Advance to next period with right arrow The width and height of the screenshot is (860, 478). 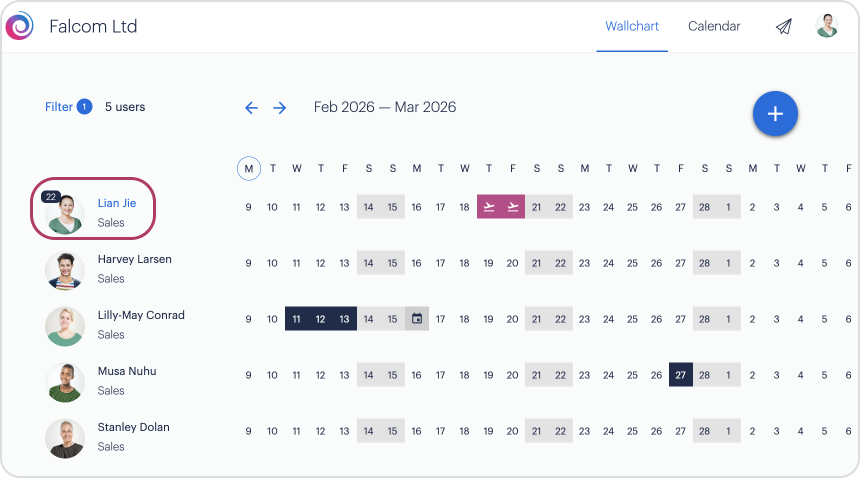[x=280, y=108]
